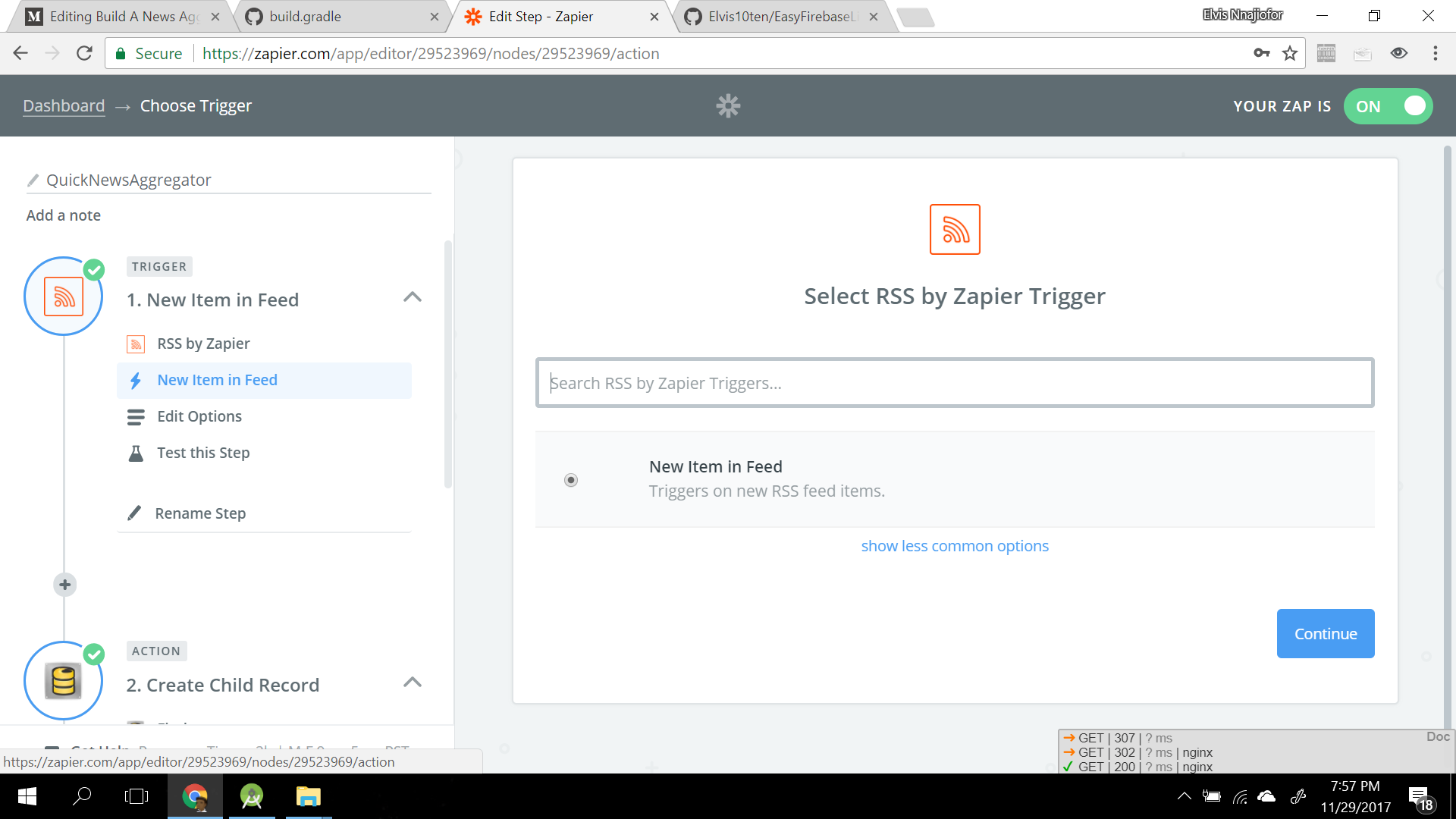Click Add a note
The width and height of the screenshot is (1456, 819).
[x=64, y=215]
